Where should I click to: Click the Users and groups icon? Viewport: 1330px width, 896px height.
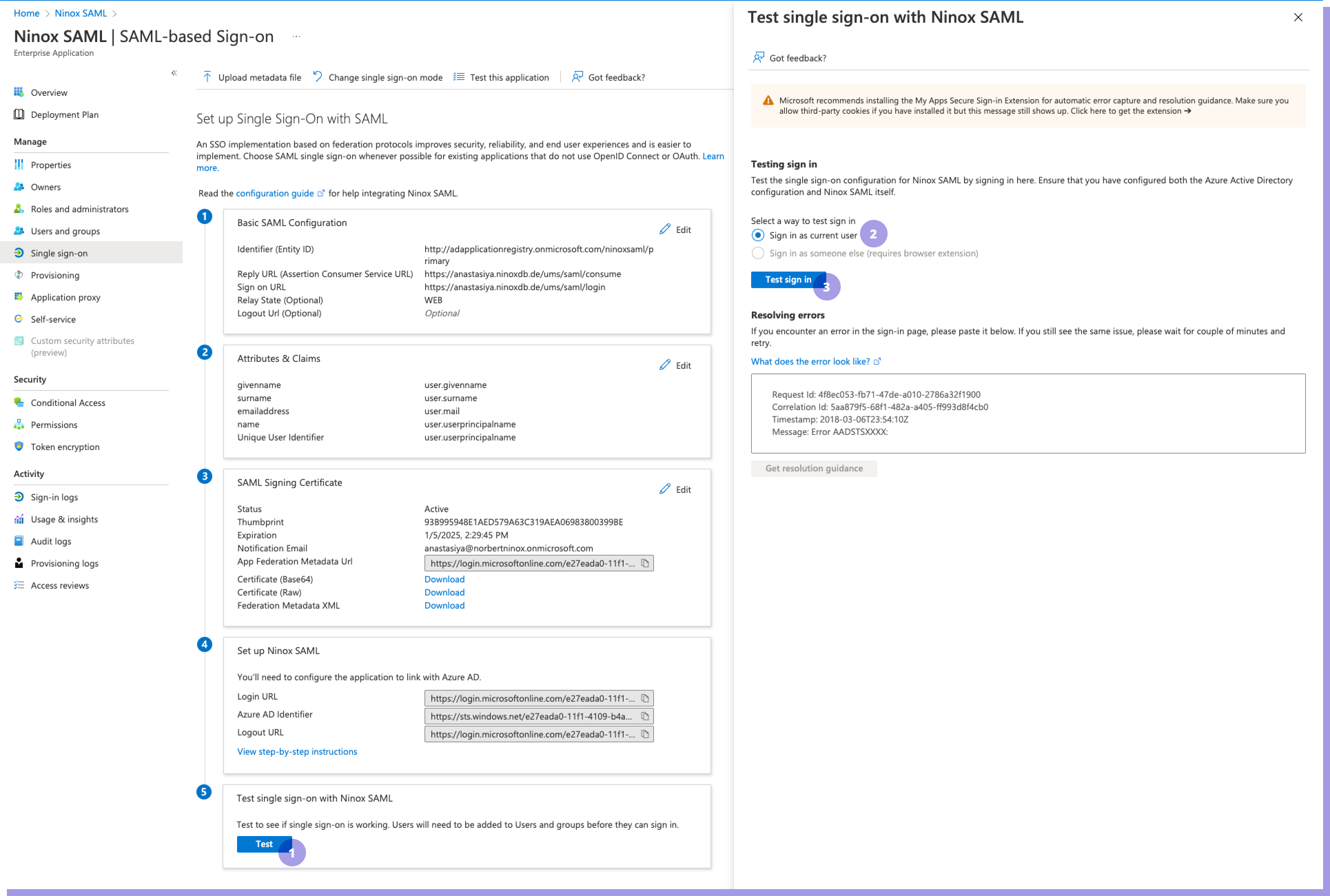19,231
